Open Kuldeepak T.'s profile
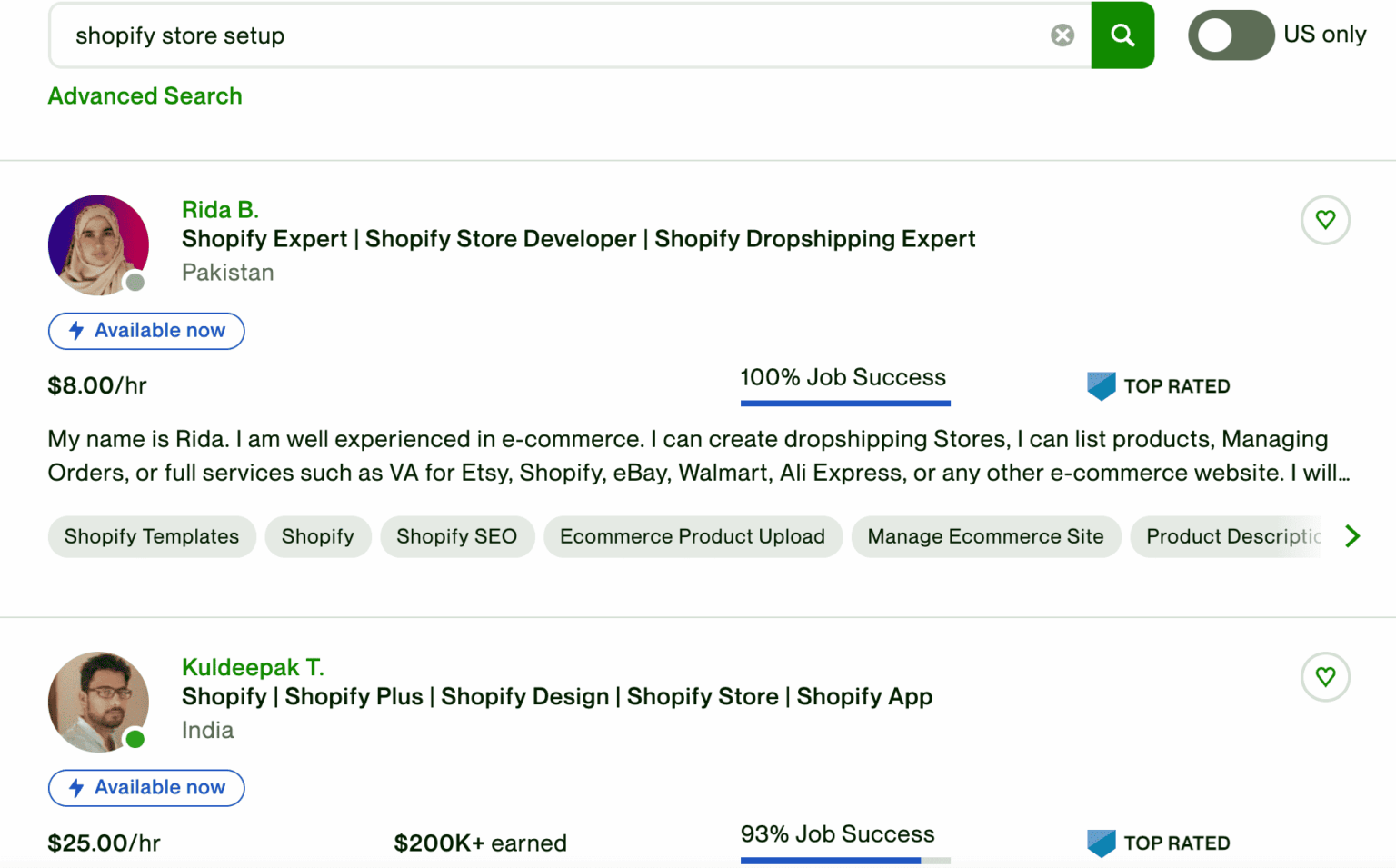 (x=253, y=666)
